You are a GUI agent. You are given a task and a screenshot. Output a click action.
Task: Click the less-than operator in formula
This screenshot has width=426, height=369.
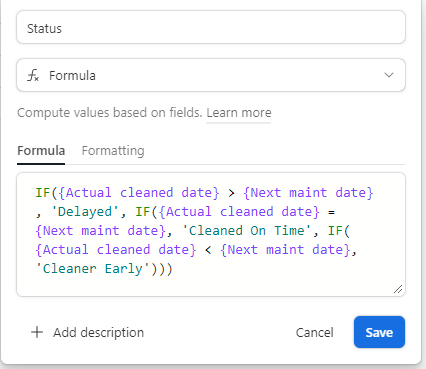click(208, 250)
